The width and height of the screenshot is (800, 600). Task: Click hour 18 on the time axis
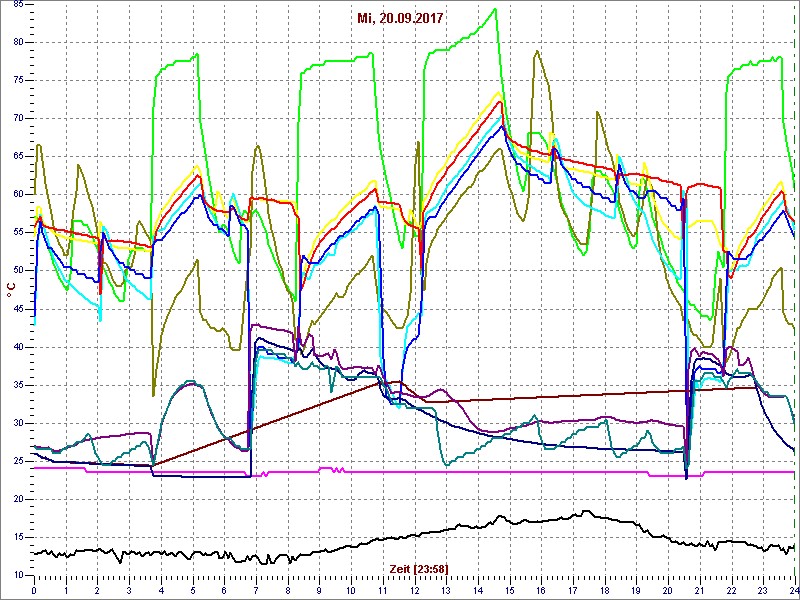pos(605,590)
